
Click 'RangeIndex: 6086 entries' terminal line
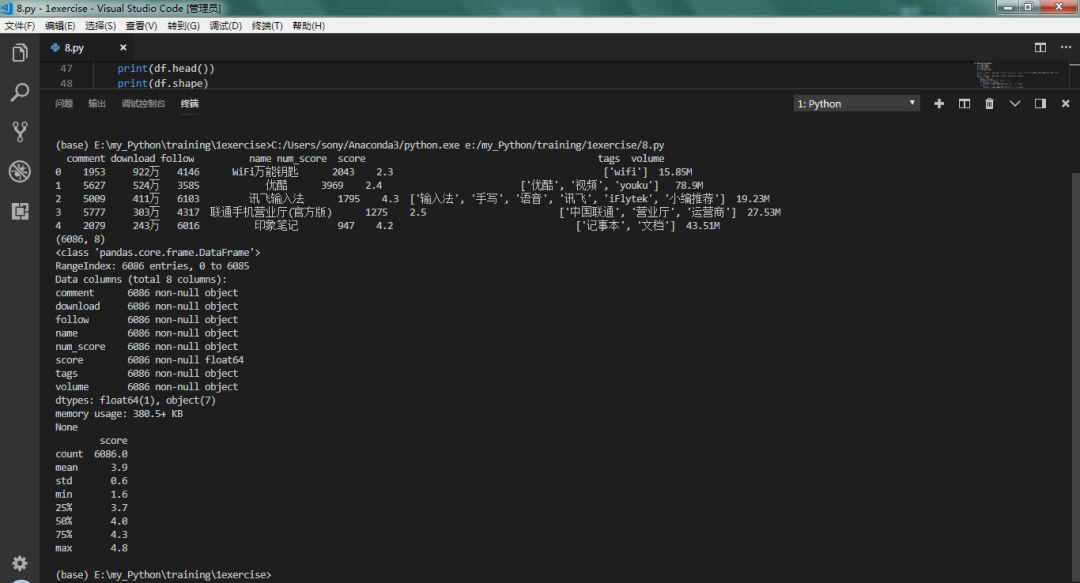152,266
